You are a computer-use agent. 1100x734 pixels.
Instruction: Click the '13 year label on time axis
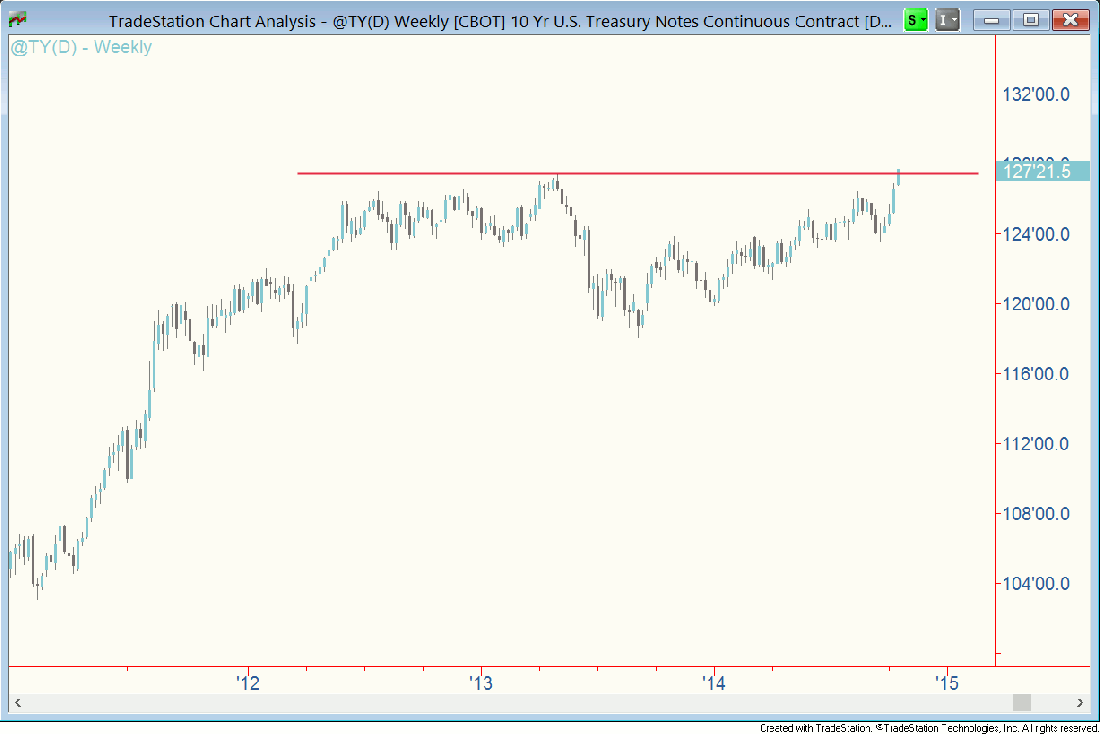[481, 683]
